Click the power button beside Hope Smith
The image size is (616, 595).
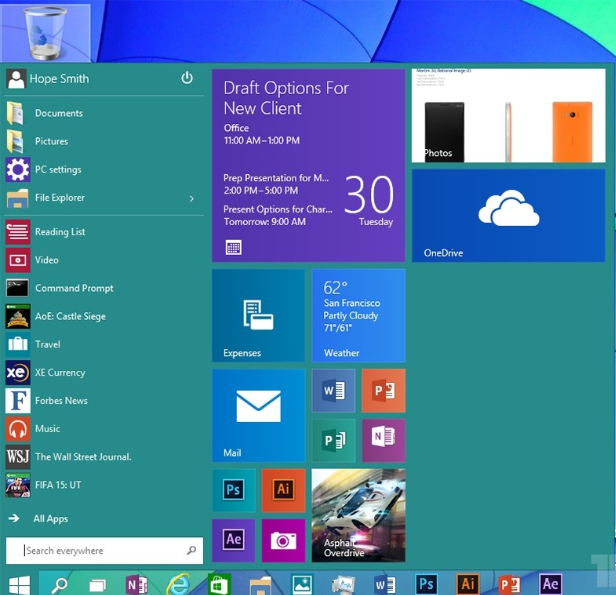186,78
